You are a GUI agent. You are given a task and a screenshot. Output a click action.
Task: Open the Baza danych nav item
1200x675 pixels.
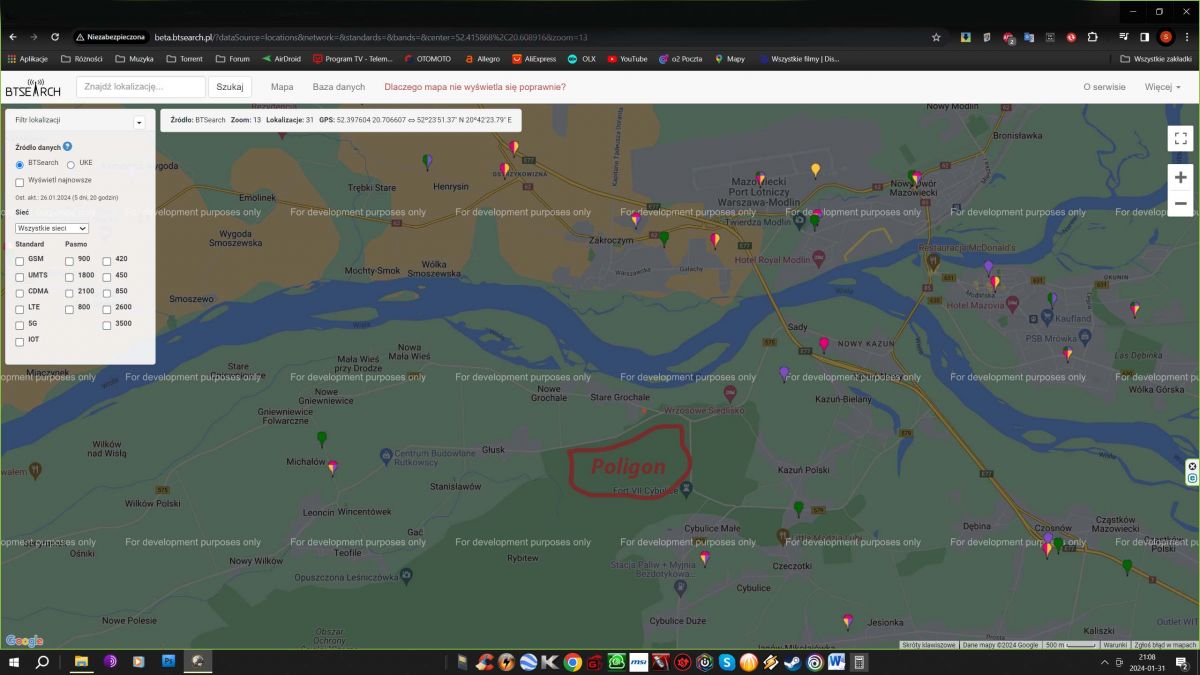[x=339, y=87]
